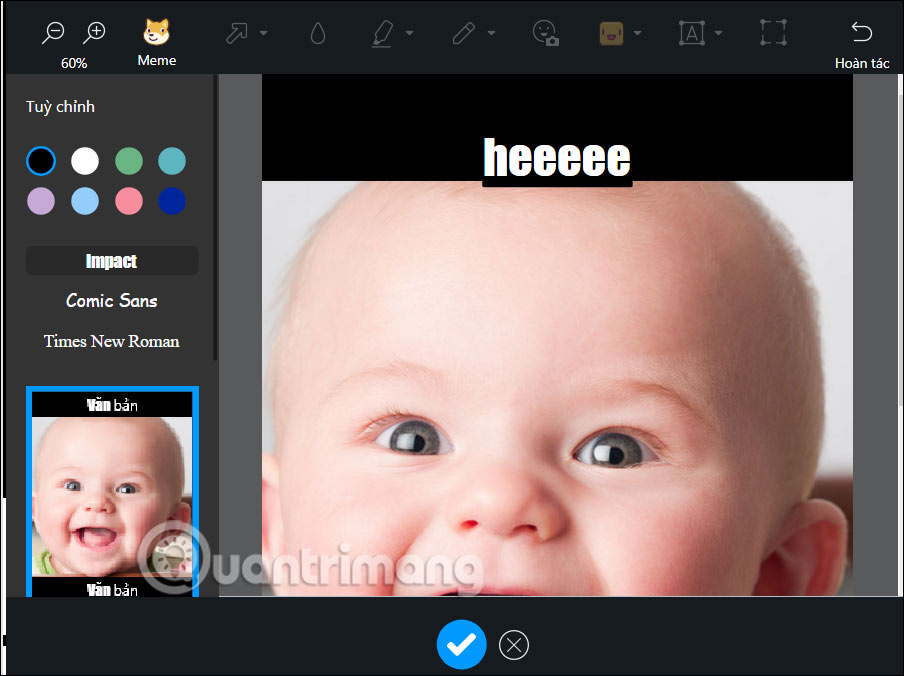
Task: Pick the teal color swatch
Action: 172,161
